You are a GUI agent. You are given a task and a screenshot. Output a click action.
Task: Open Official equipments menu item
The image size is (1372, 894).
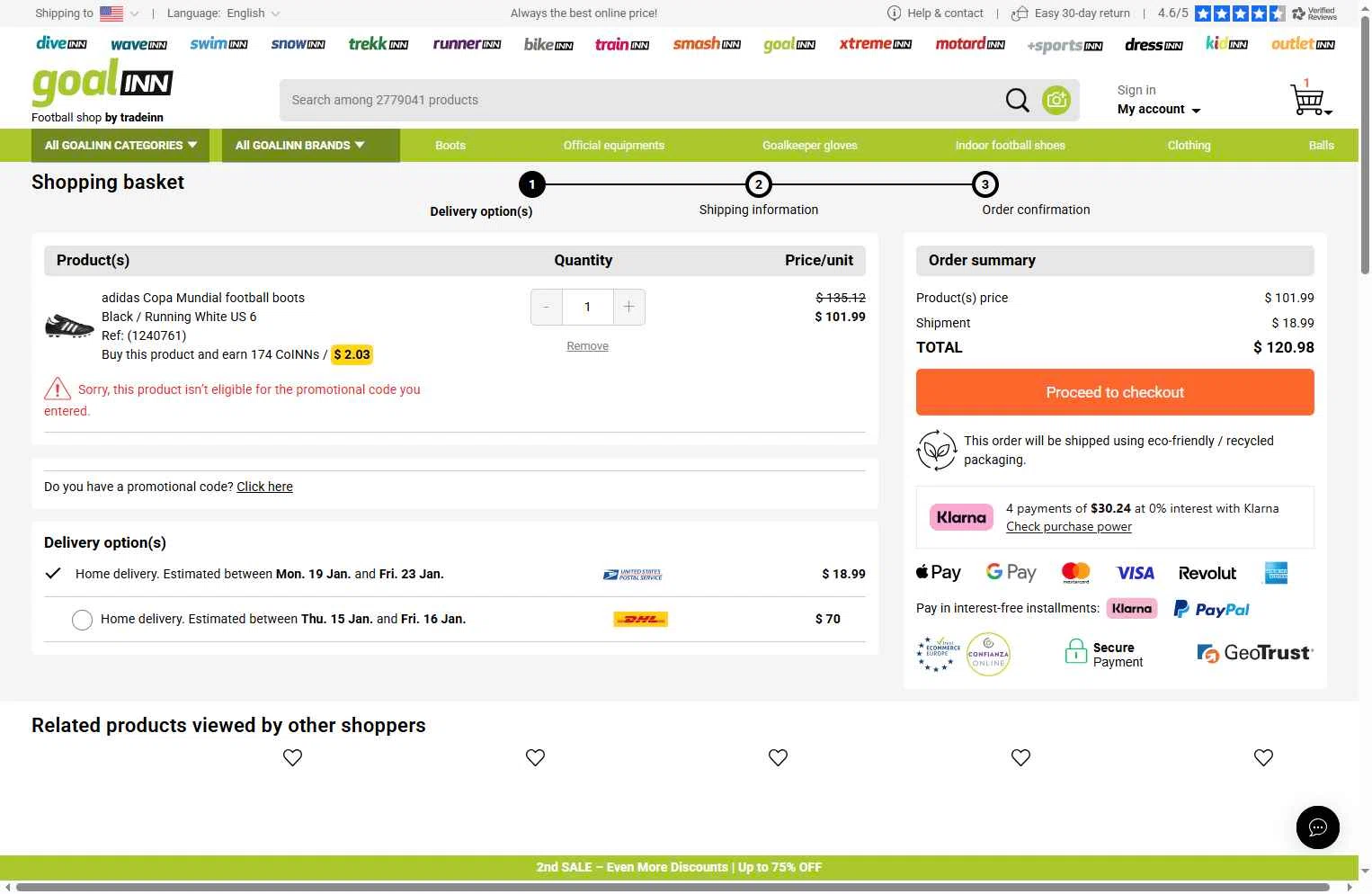(614, 146)
